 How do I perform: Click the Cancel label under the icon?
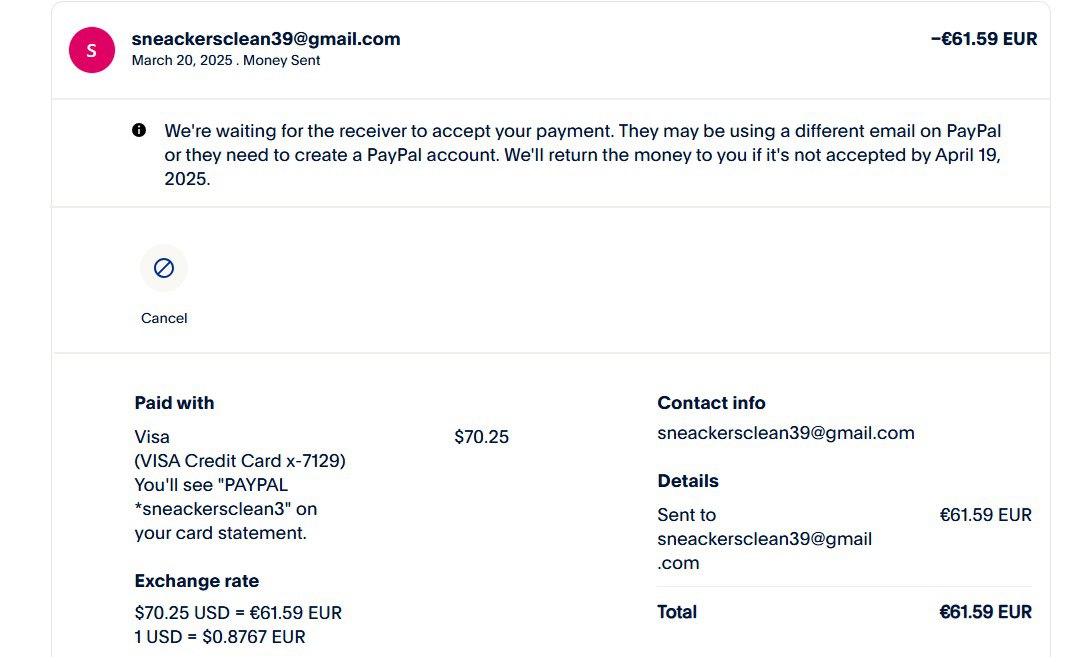(164, 318)
